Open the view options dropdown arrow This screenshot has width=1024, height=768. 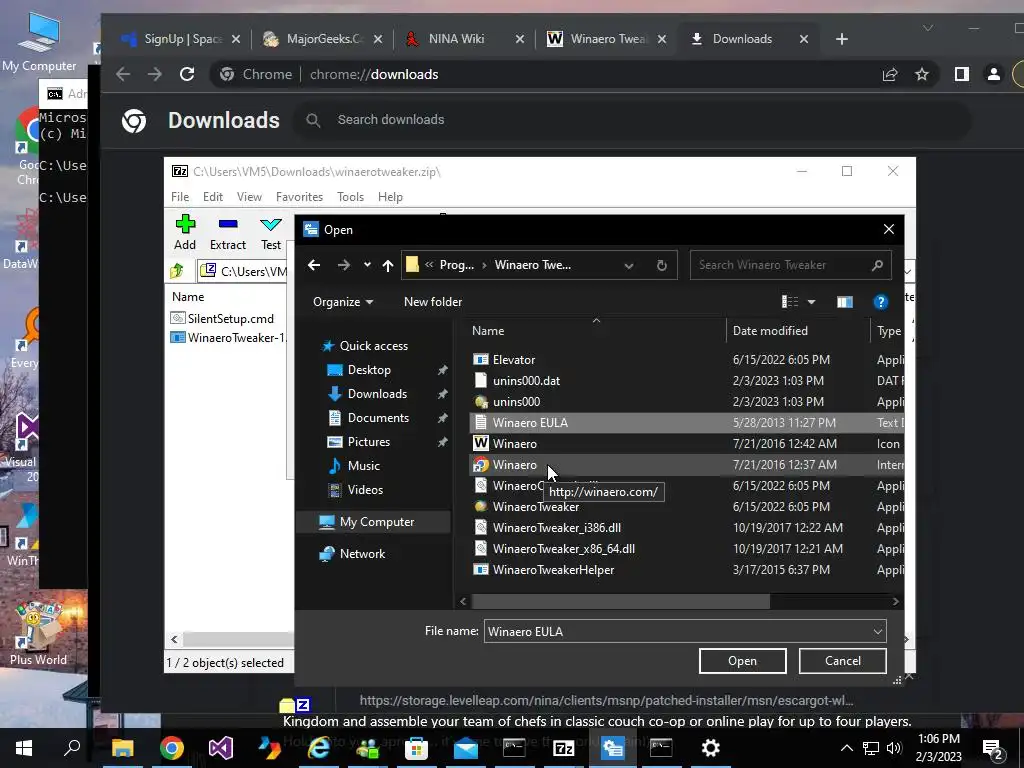tap(812, 302)
